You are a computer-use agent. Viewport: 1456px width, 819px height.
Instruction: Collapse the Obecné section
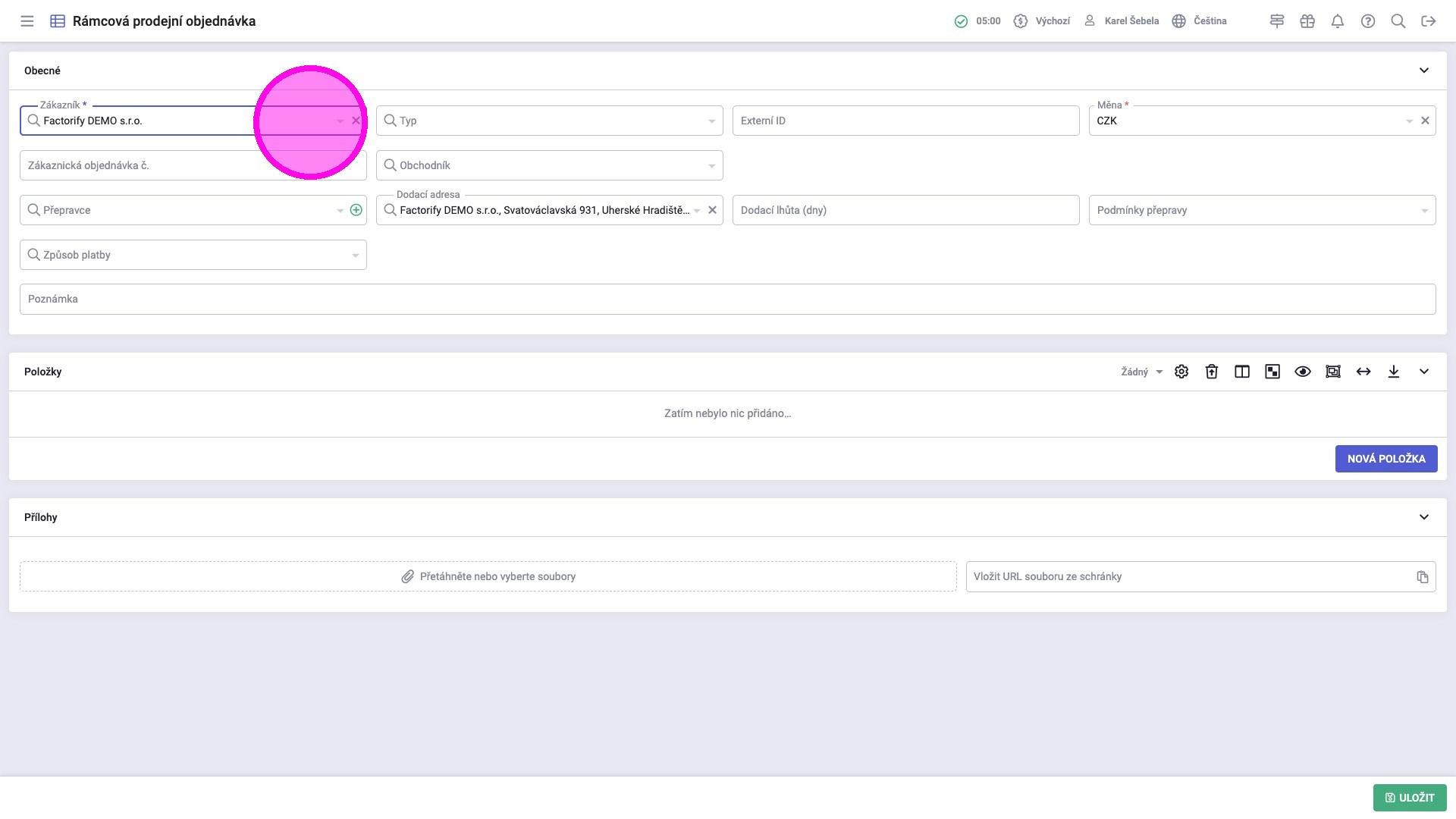[1424, 71]
